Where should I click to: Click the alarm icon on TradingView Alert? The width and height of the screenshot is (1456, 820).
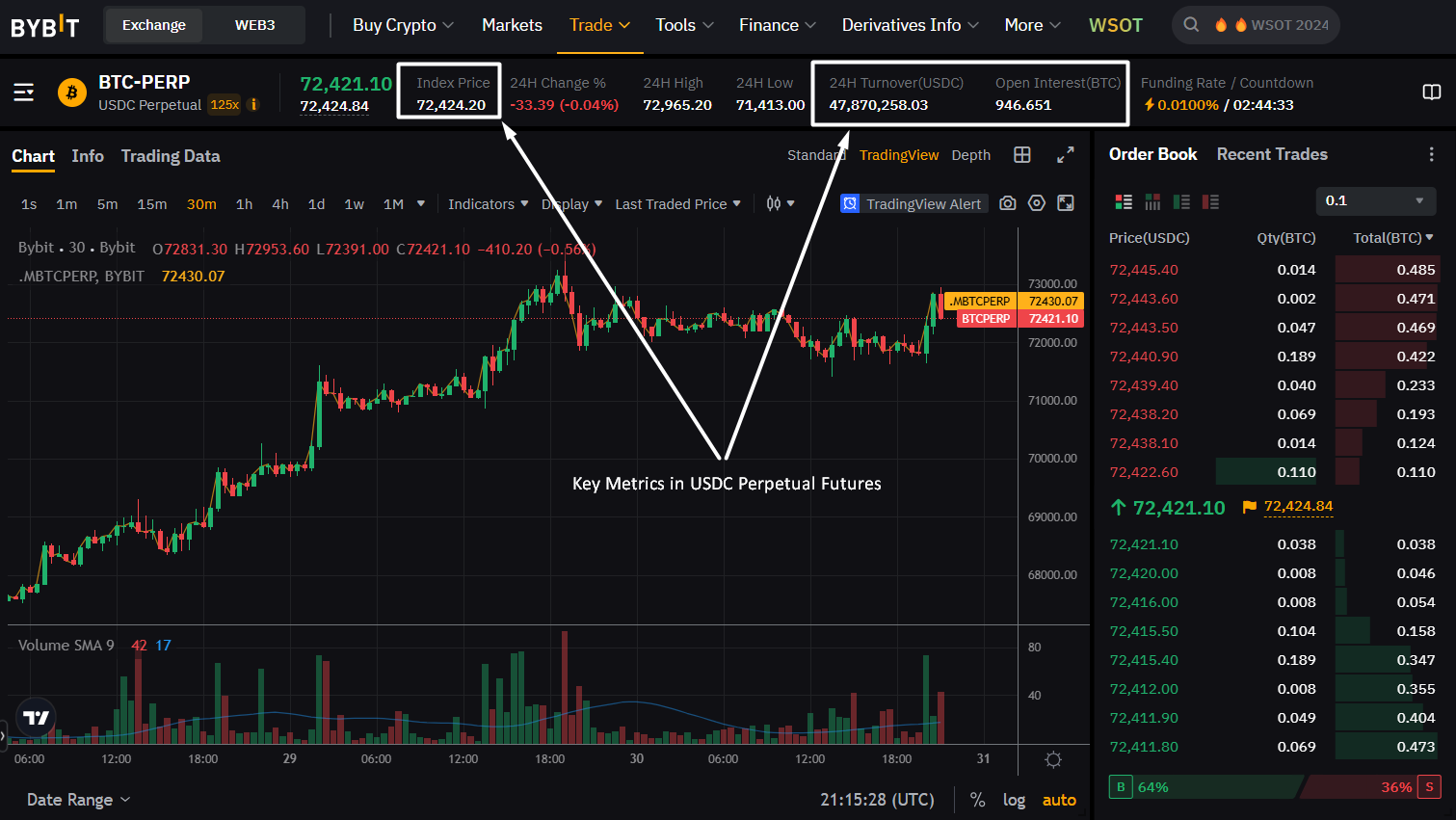pos(850,203)
